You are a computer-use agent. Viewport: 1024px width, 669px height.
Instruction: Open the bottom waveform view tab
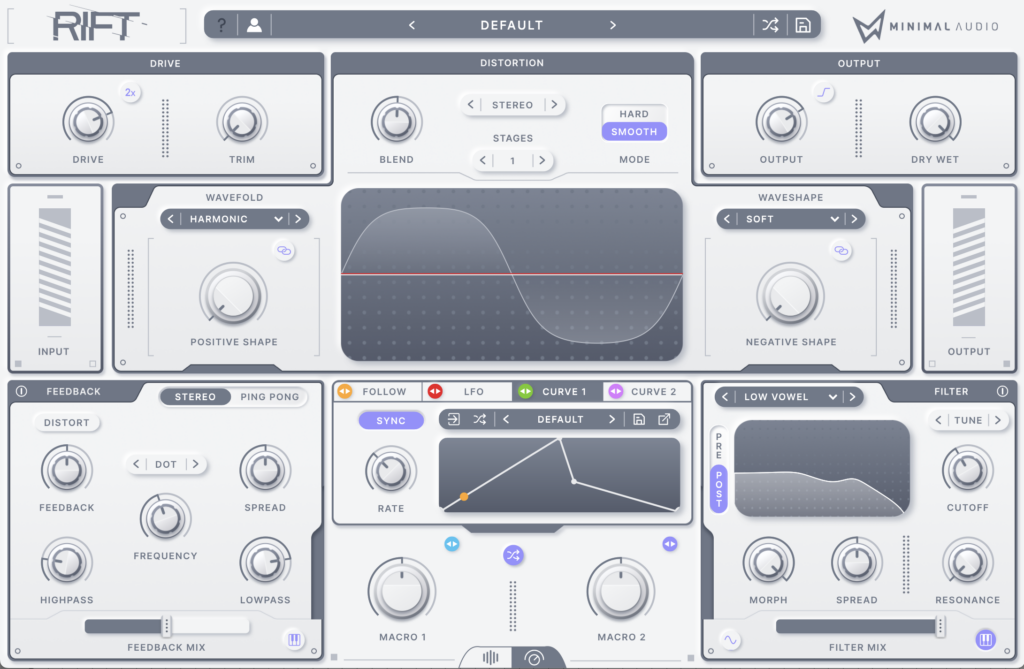(490, 657)
